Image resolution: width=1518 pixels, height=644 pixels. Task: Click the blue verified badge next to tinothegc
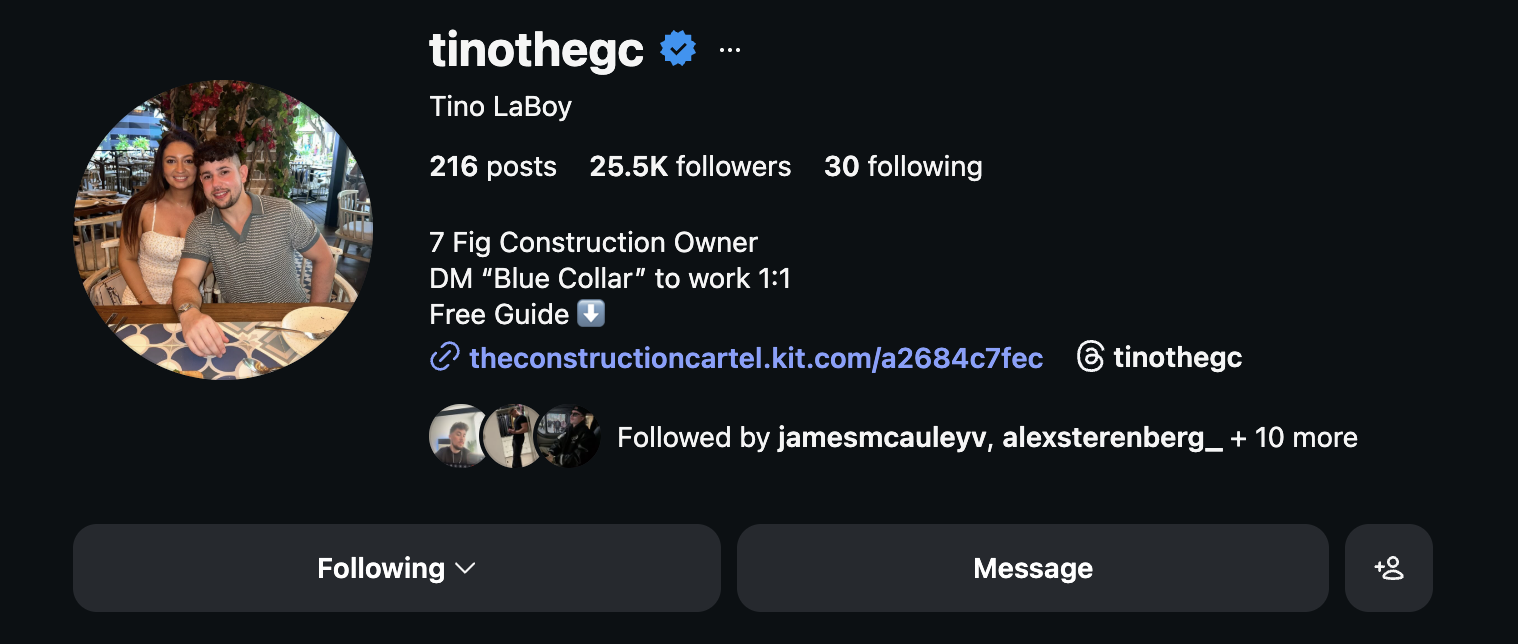[x=677, y=47]
